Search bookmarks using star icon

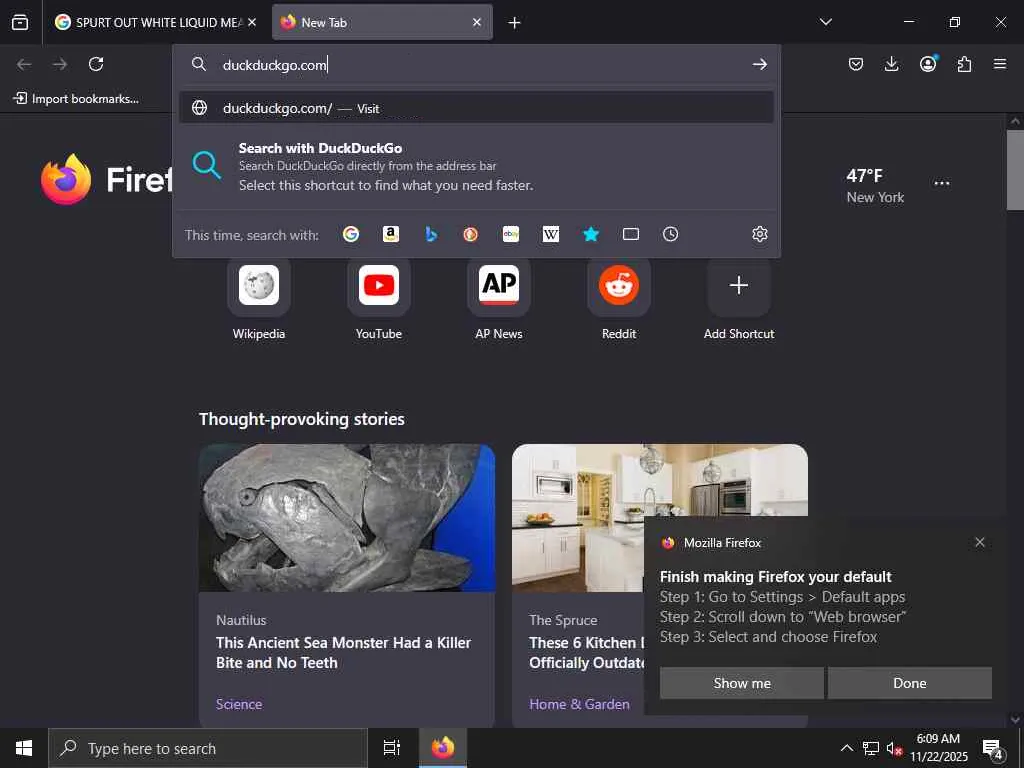point(591,234)
